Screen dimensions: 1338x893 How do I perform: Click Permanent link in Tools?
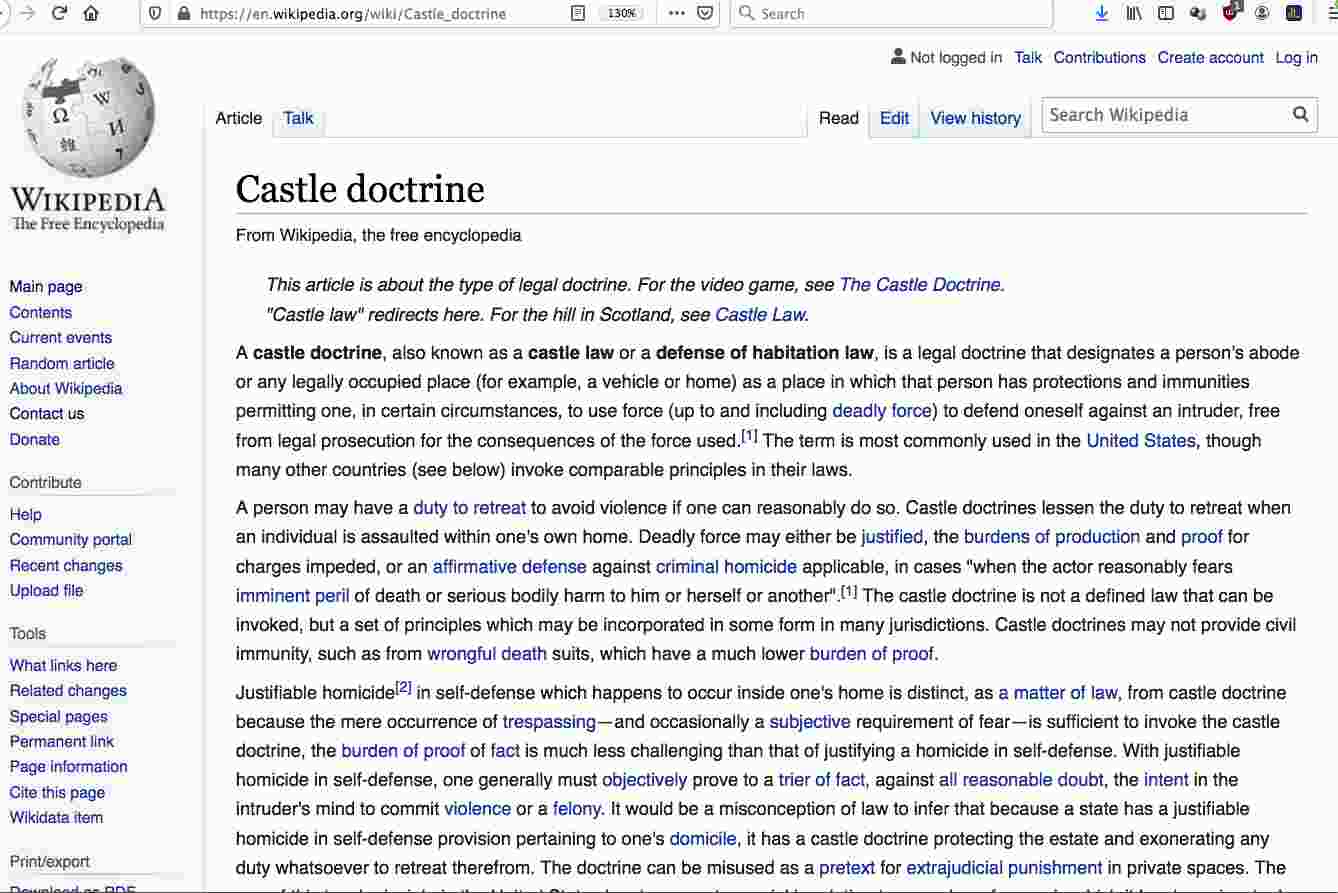click(62, 742)
